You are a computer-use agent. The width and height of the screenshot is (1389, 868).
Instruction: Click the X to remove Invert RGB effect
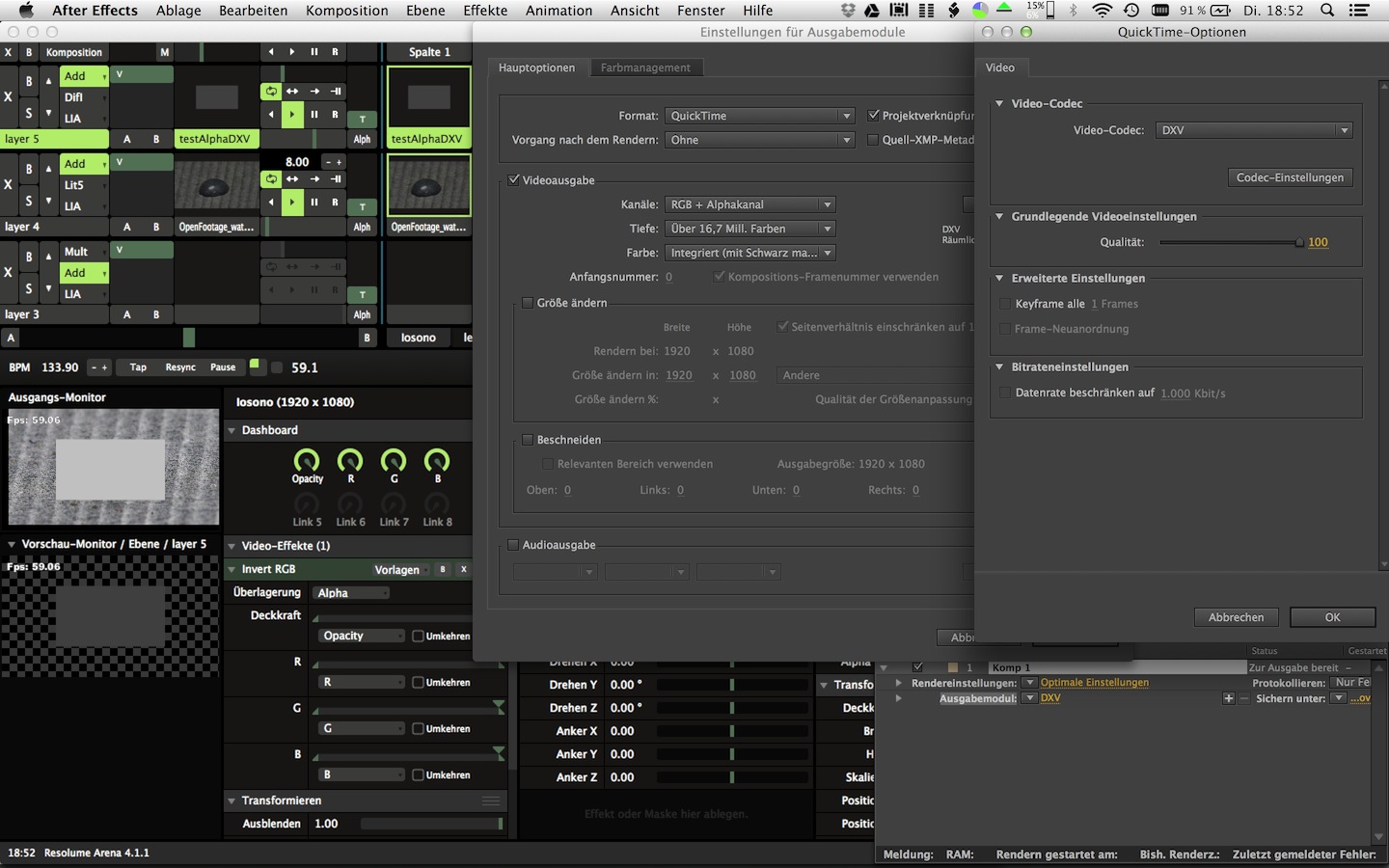(x=463, y=569)
